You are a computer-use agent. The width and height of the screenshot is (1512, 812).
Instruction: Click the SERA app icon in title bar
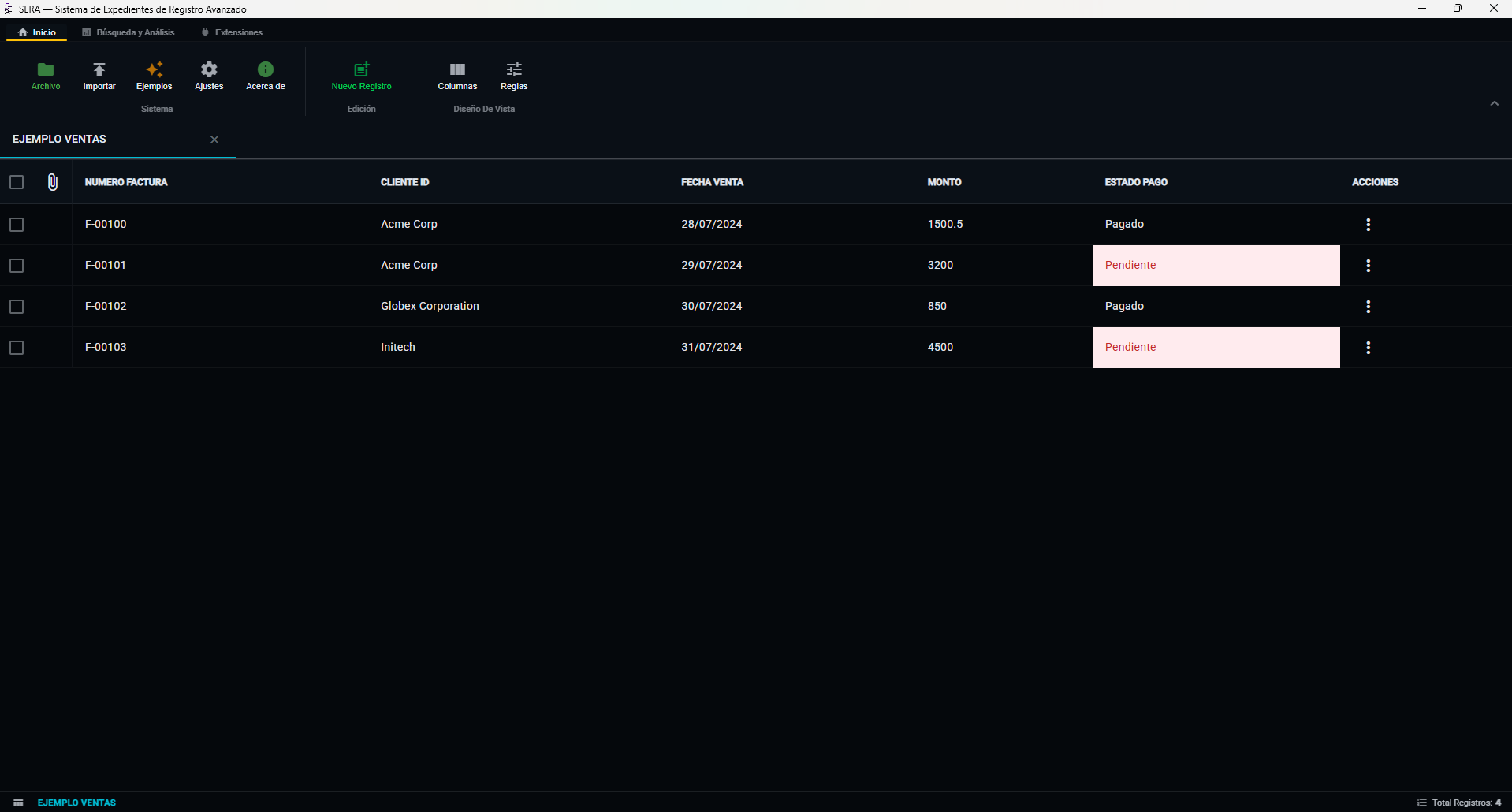click(9, 9)
